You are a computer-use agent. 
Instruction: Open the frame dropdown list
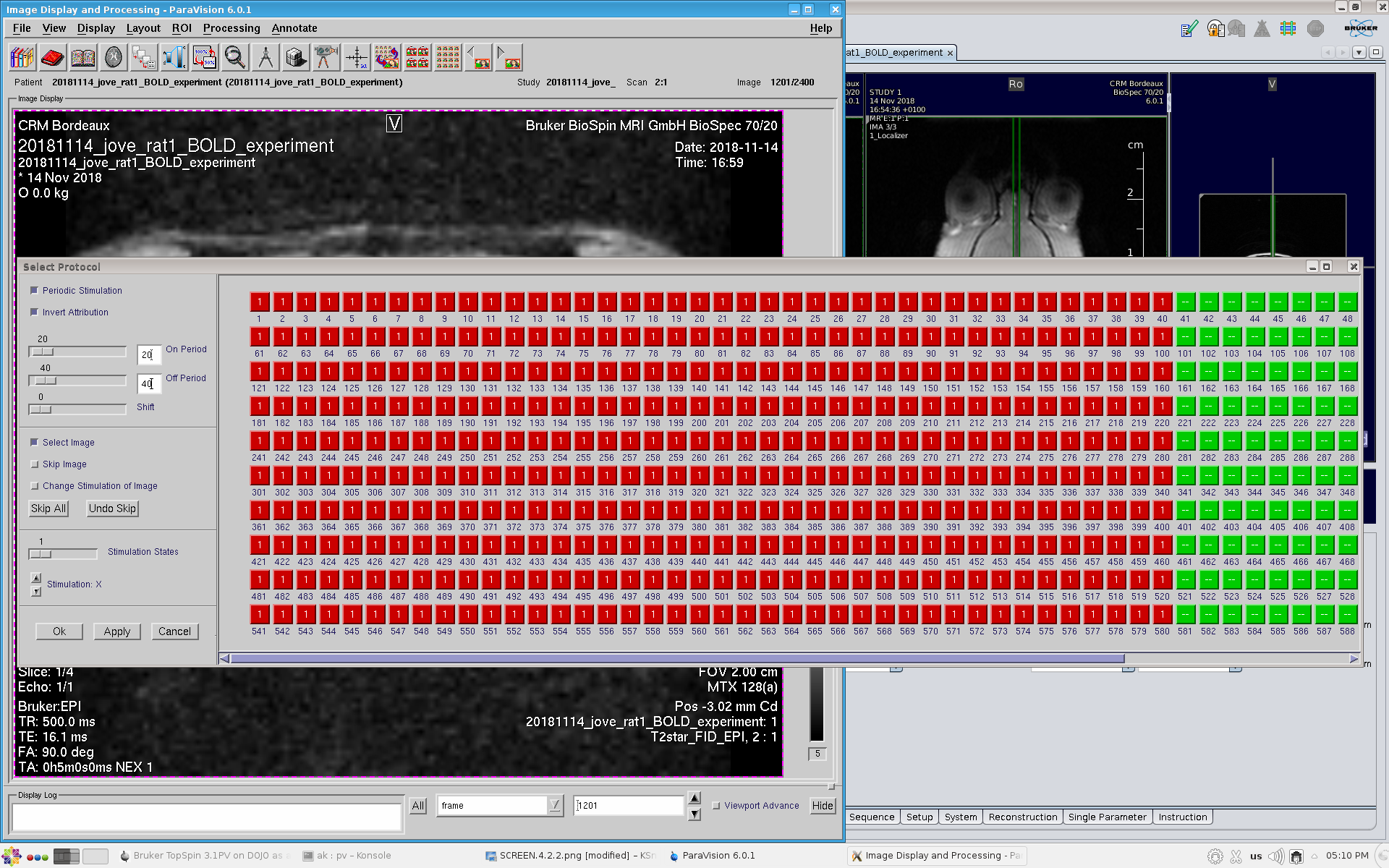[x=554, y=805]
